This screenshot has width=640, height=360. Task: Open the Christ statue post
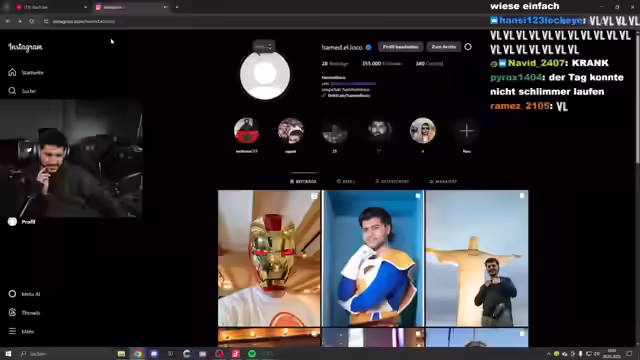pyautogui.click(x=477, y=258)
